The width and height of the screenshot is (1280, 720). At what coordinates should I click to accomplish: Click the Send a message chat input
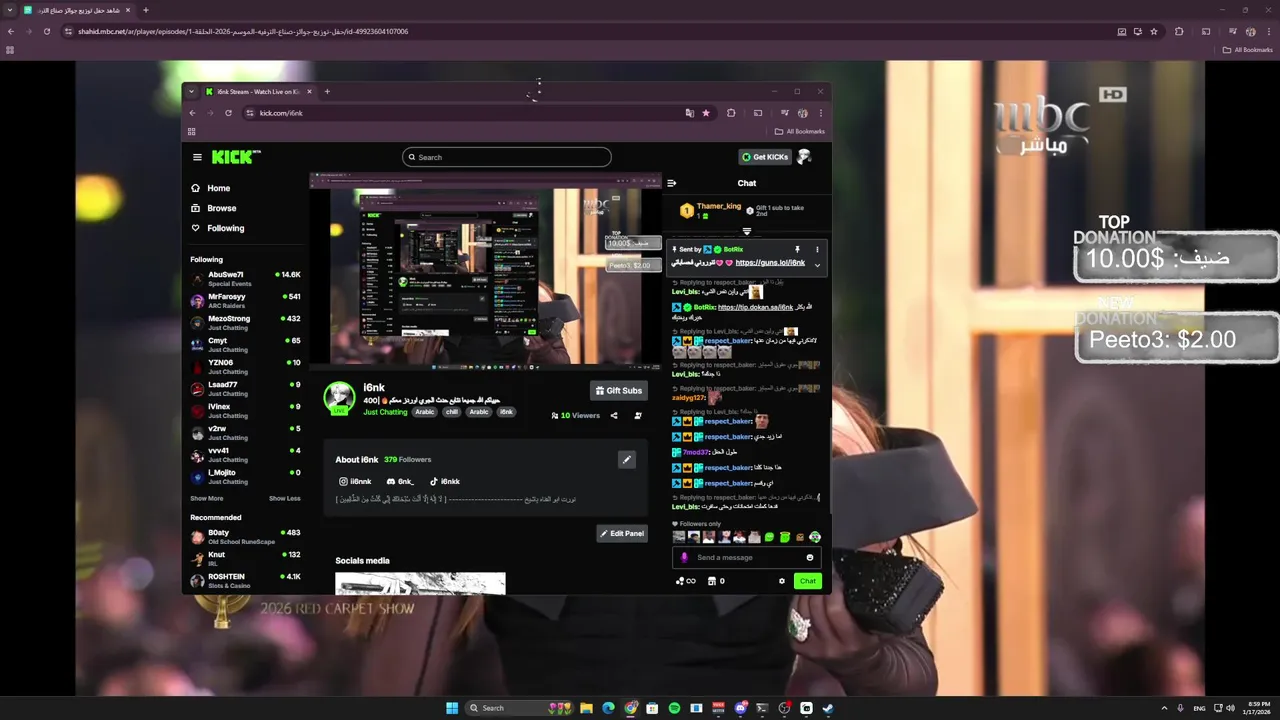click(747, 557)
